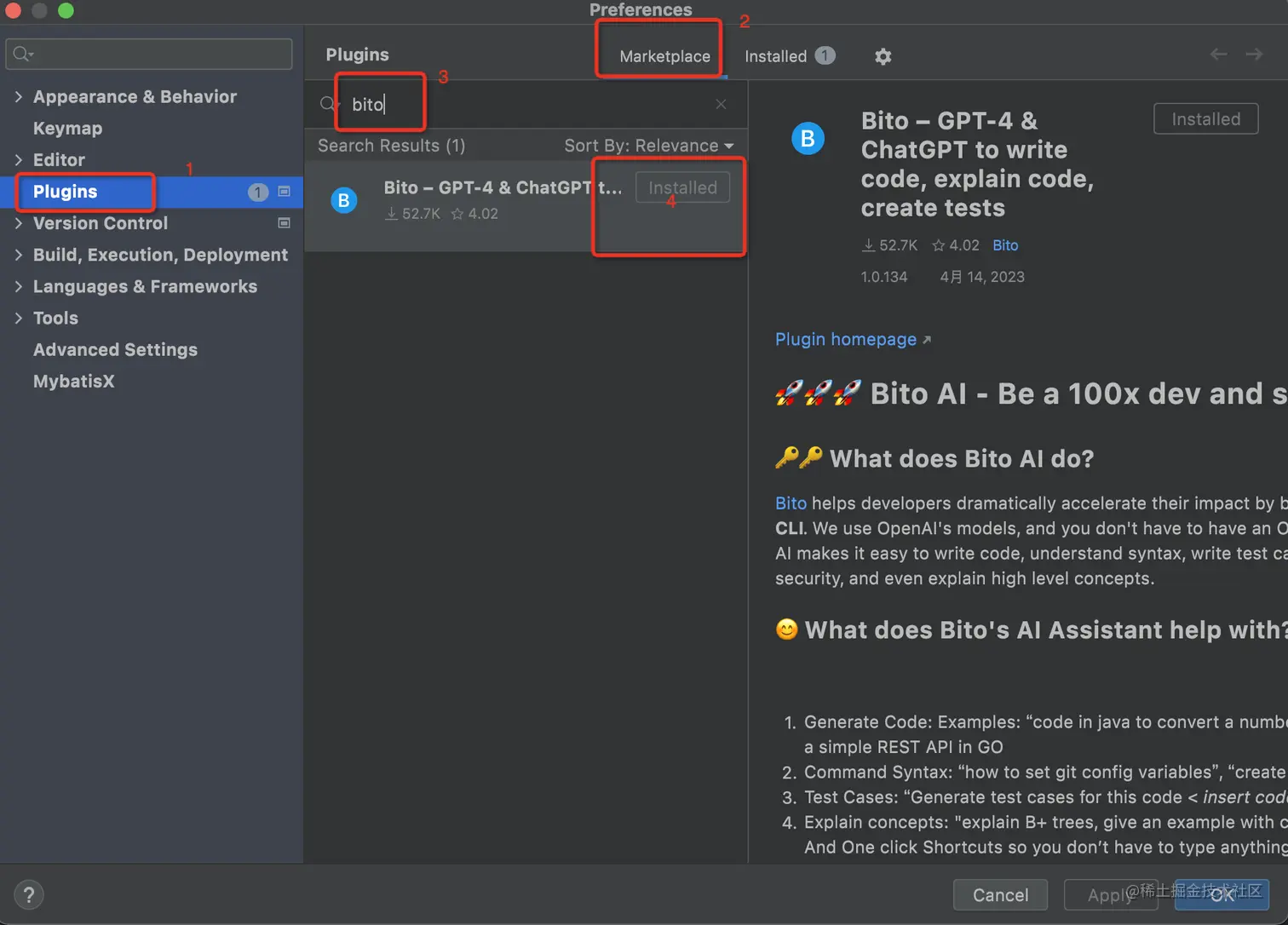The width and height of the screenshot is (1288, 925).
Task: Click the Search Results (1) label
Action: [391, 146]
